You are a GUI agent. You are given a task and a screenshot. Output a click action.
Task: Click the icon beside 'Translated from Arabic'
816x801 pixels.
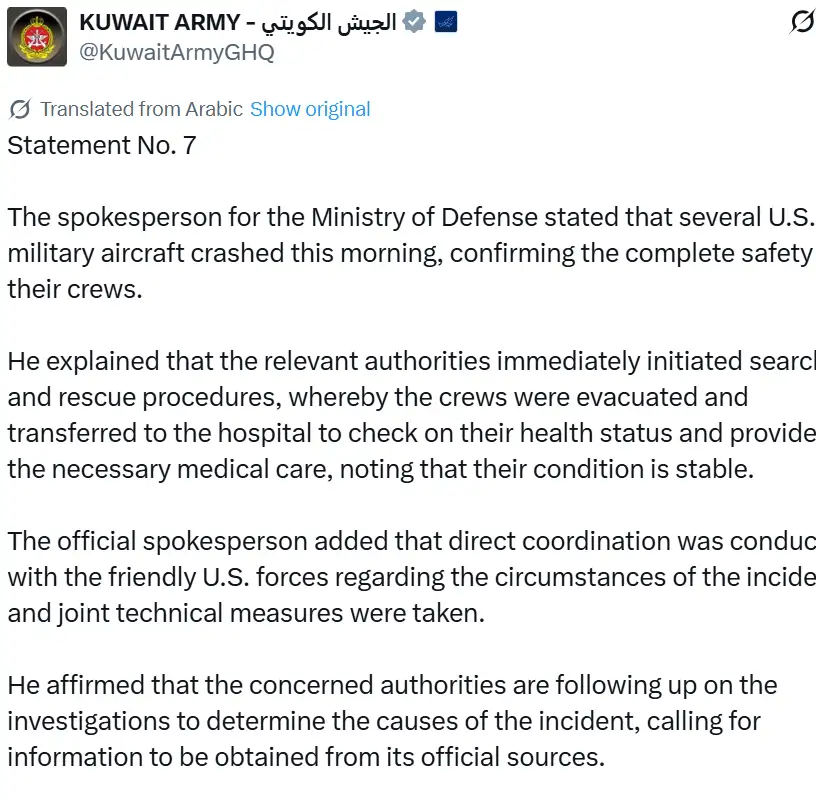click(19, 109)
